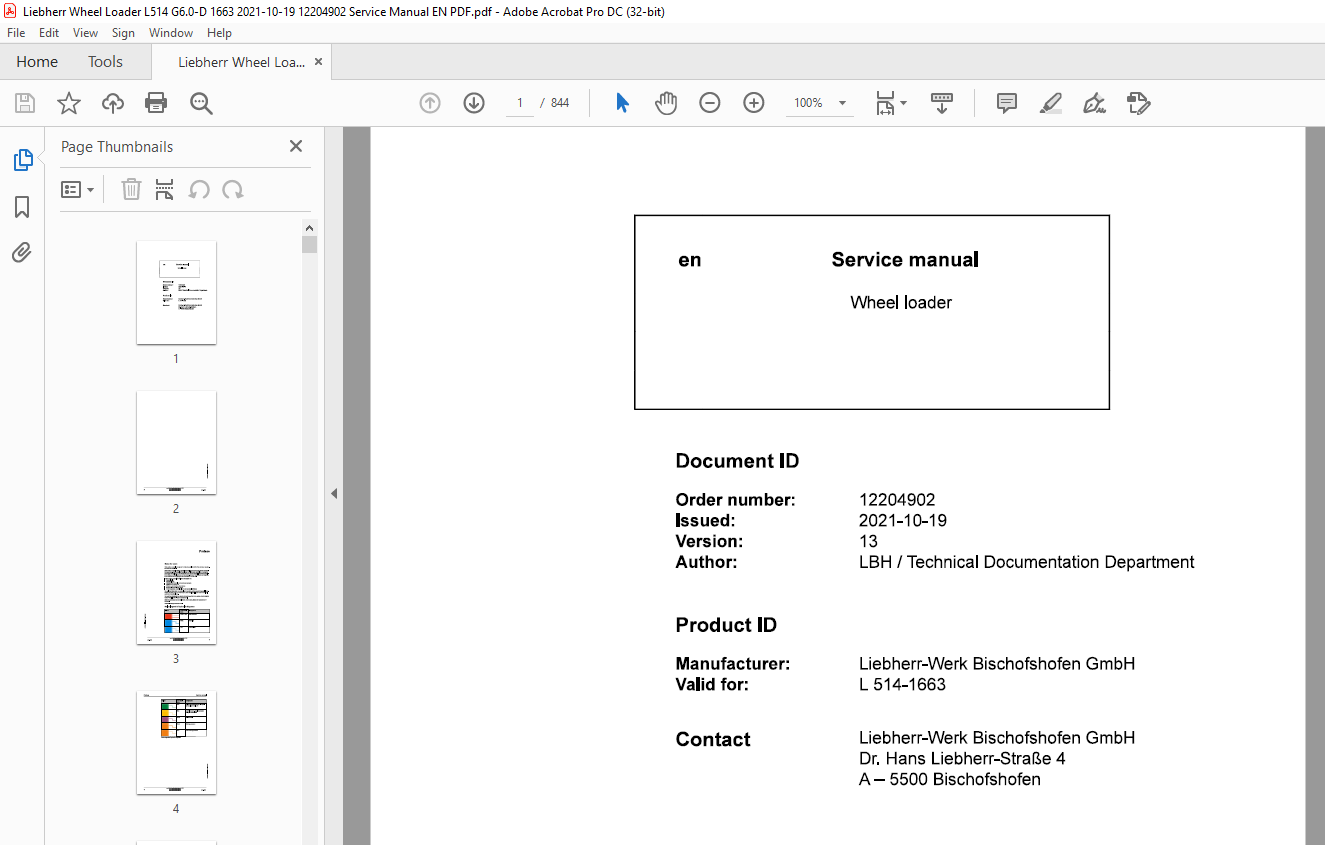Select page 1 thumbnail

click(176, 292)
